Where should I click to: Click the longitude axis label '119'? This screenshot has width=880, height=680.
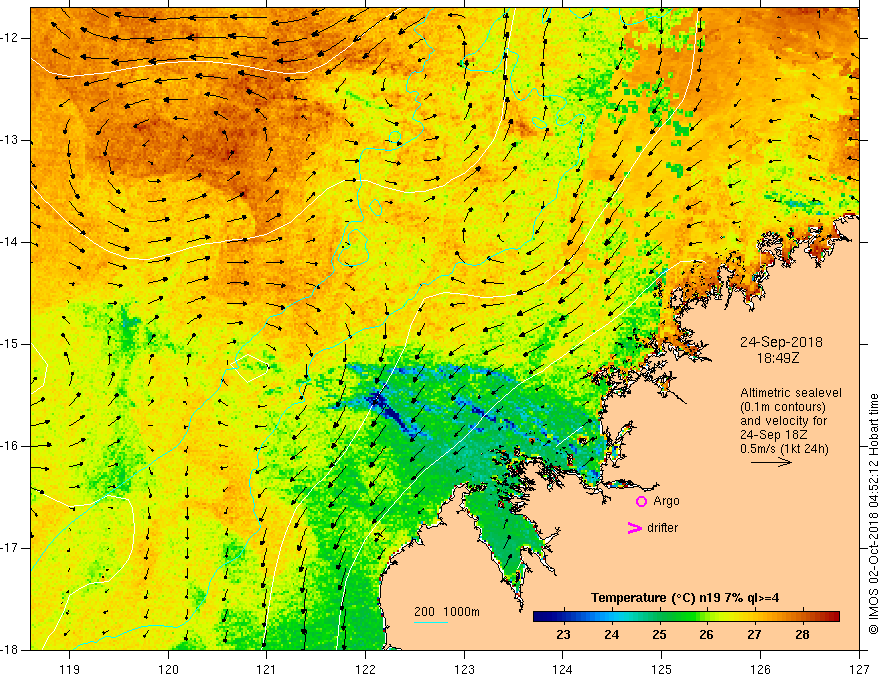coord(70,669)
